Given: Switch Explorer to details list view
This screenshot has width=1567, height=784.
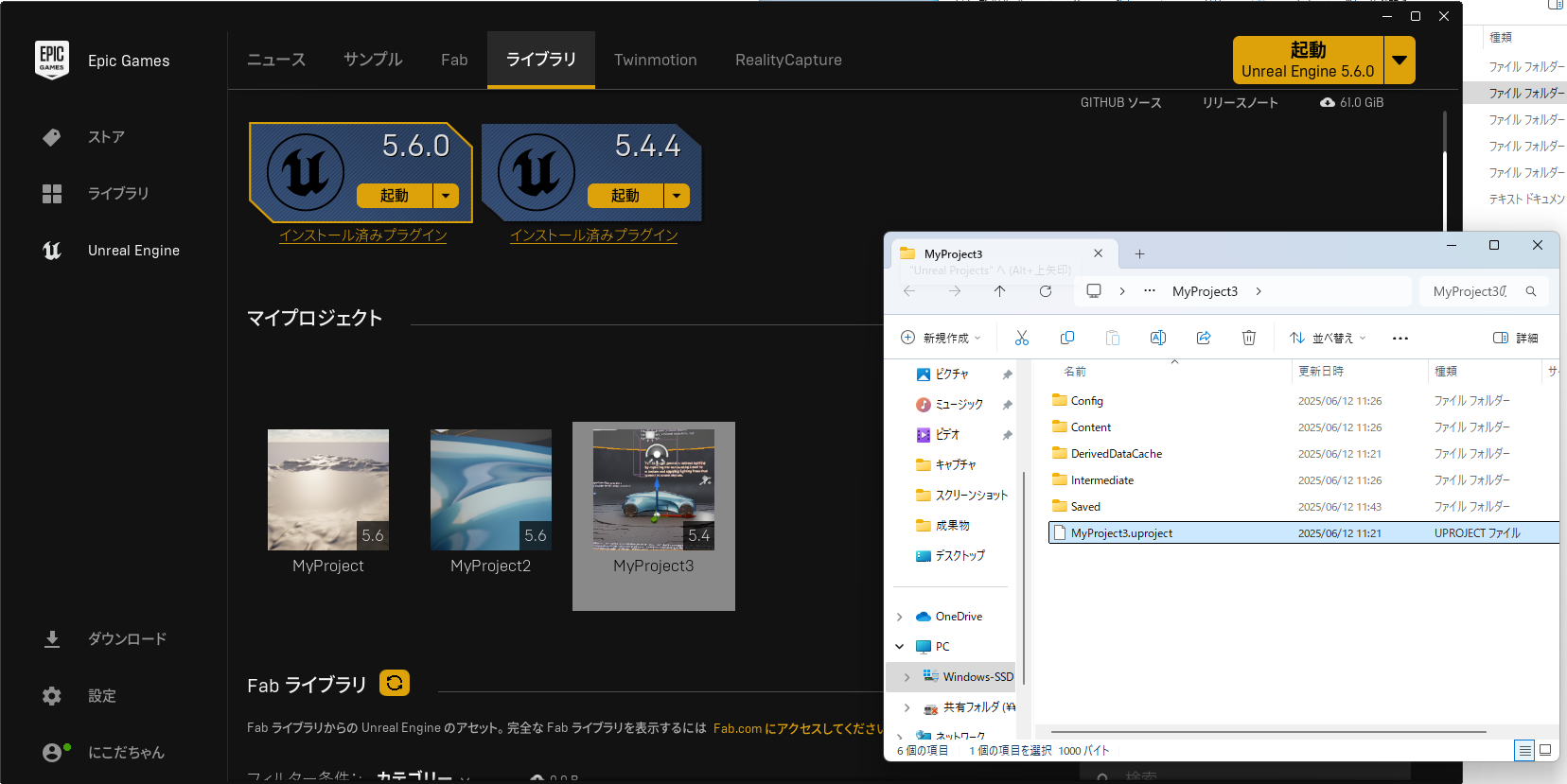Looking at the screenshot, I should point(1524,750).
